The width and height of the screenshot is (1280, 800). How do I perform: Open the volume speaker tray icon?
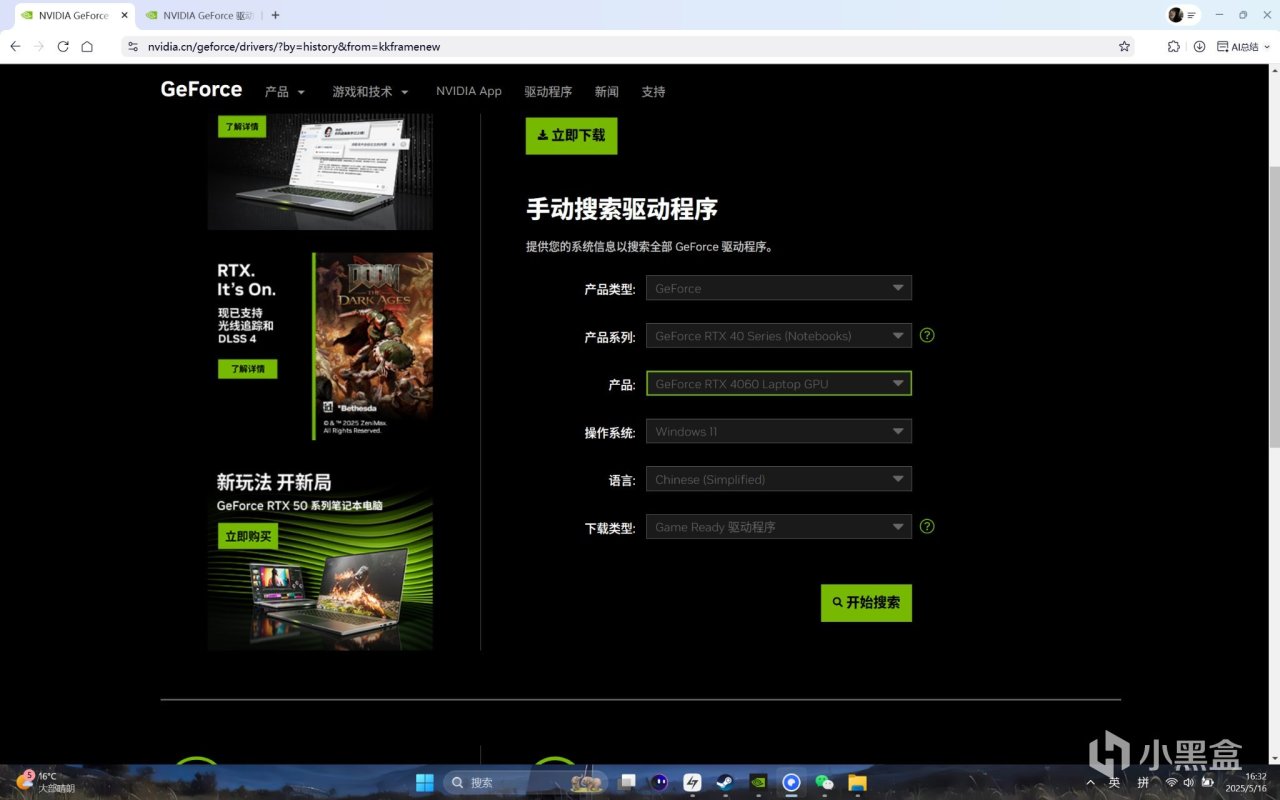coord(1189,782)
